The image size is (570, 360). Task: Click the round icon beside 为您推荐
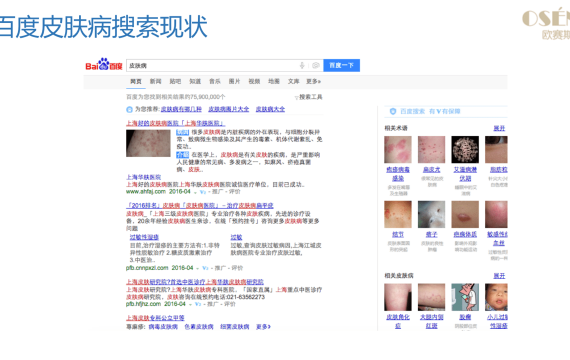[x=129, y=109]
